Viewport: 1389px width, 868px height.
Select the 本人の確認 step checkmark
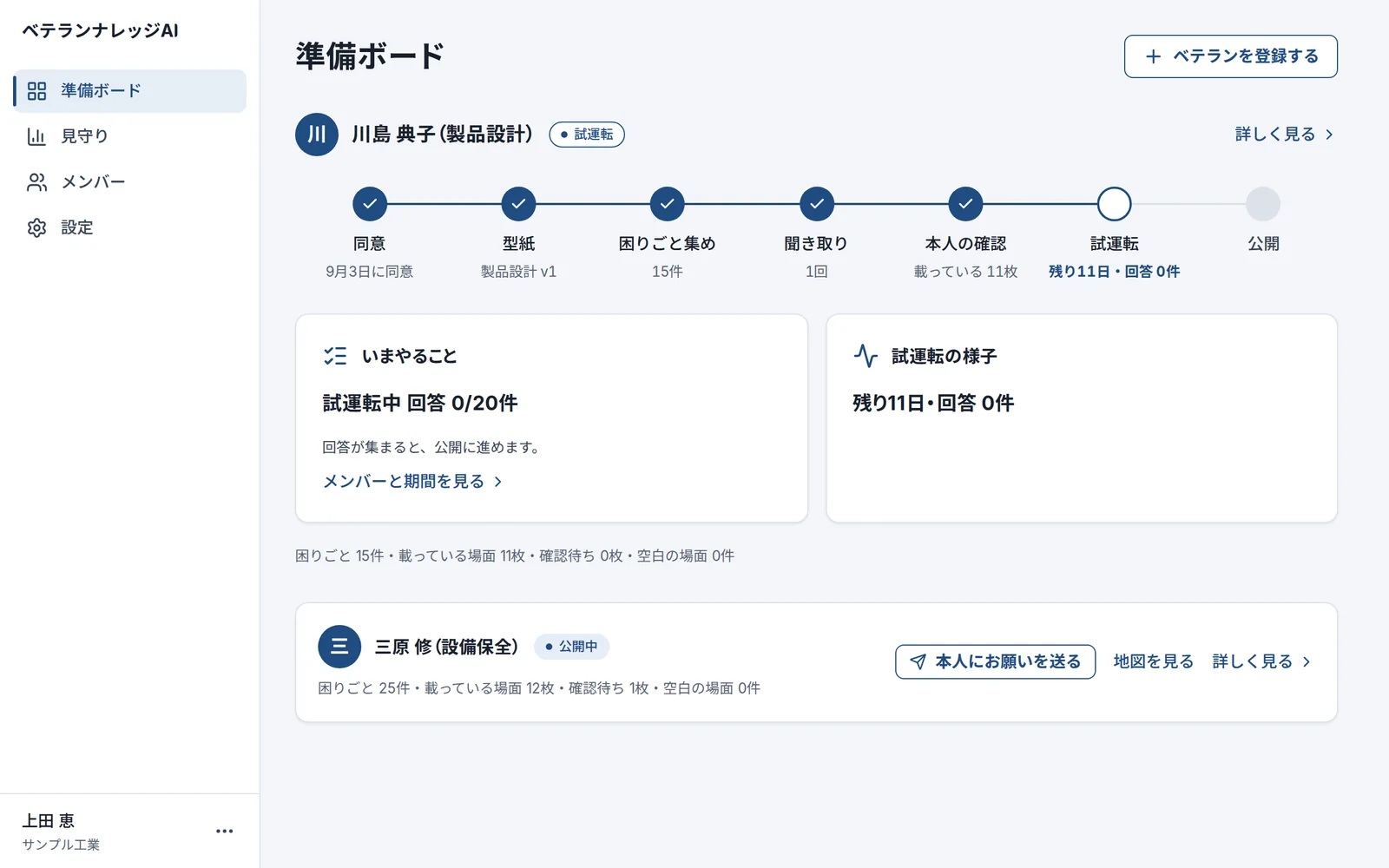pos(965,204)
